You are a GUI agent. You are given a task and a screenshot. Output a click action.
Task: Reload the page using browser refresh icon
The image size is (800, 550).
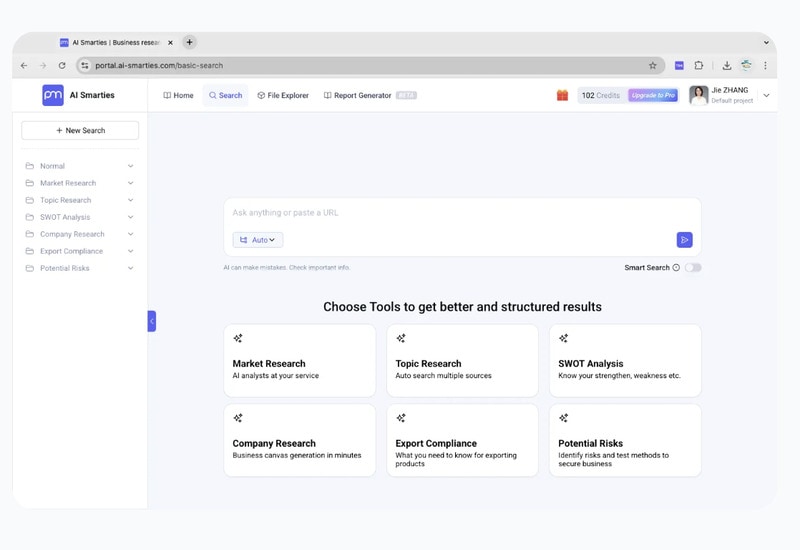(x=62, y=66)
